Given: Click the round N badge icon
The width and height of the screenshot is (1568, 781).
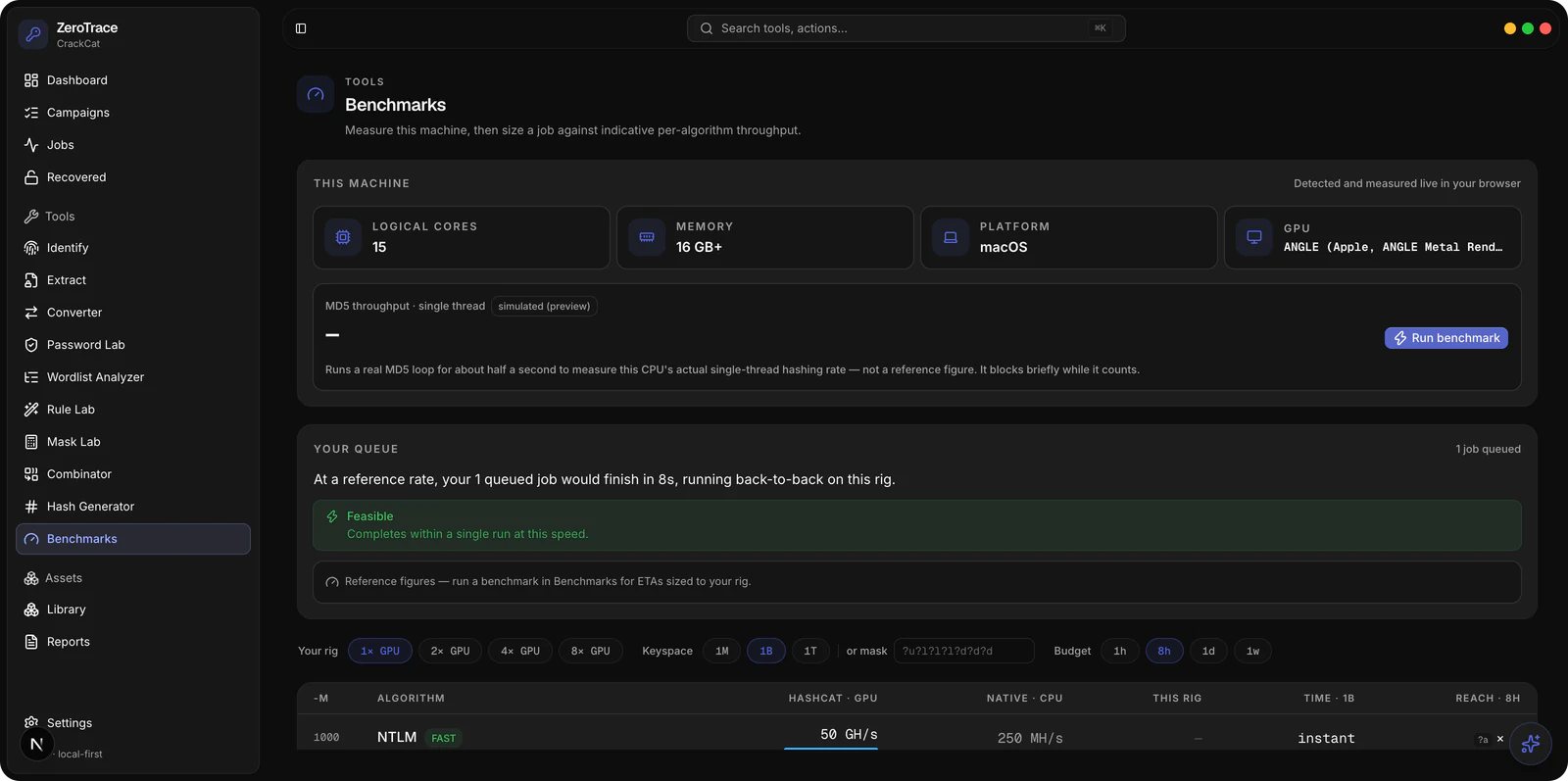Looking at the screenshot, I should point(36,744).
